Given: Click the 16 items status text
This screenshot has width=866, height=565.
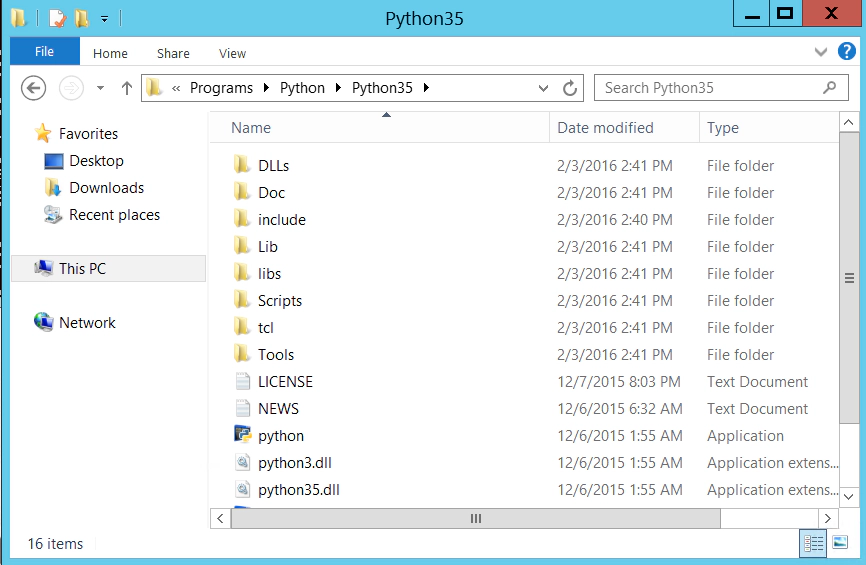Looking at the screenshot, I should [x=55, y=544].
